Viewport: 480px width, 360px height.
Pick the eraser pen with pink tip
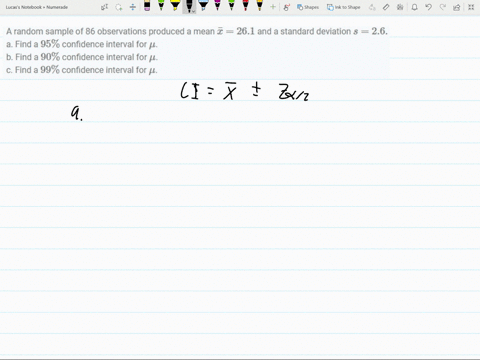tap(147, 6)
